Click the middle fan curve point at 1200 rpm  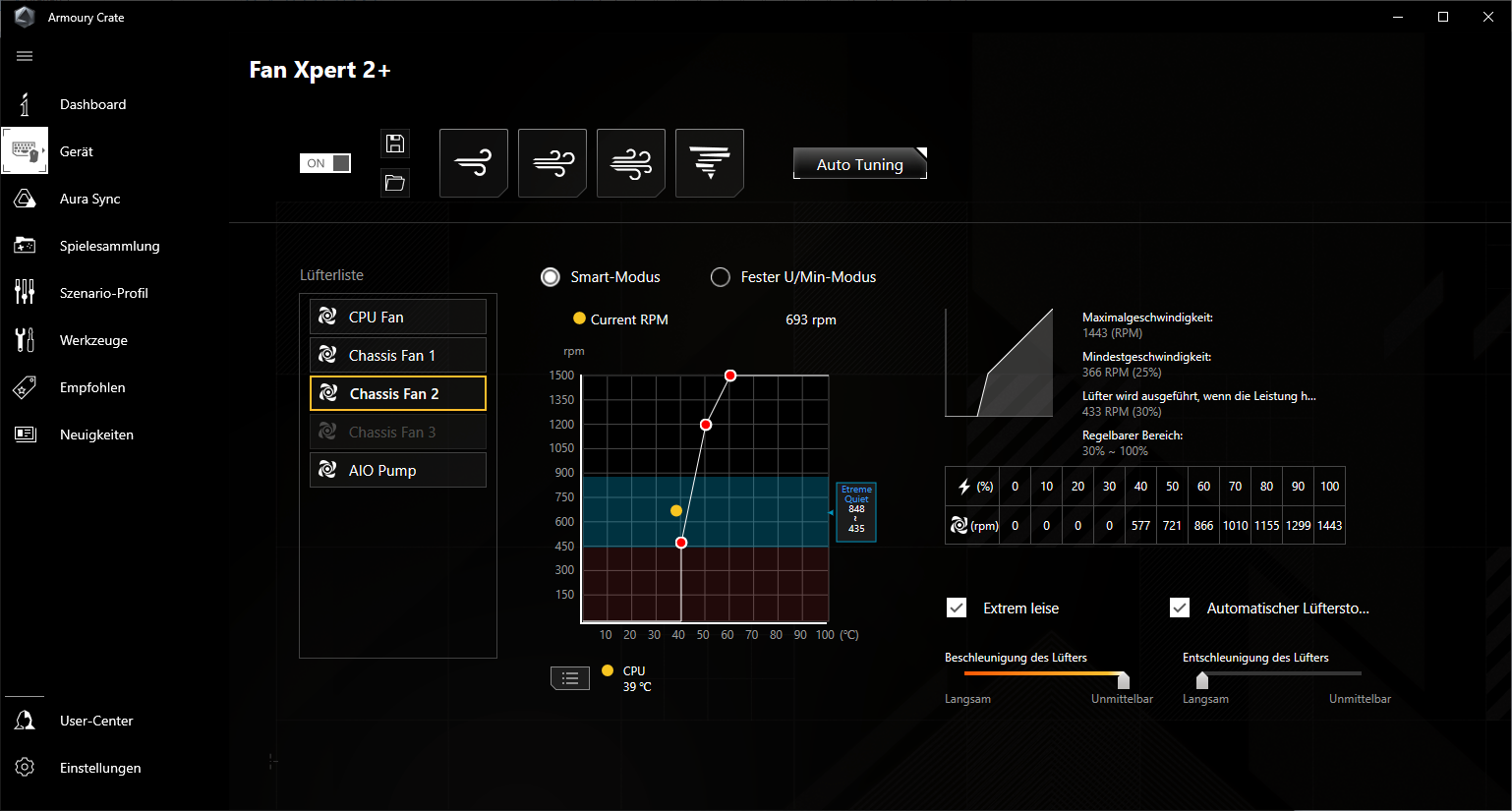[x=706, y=425]
